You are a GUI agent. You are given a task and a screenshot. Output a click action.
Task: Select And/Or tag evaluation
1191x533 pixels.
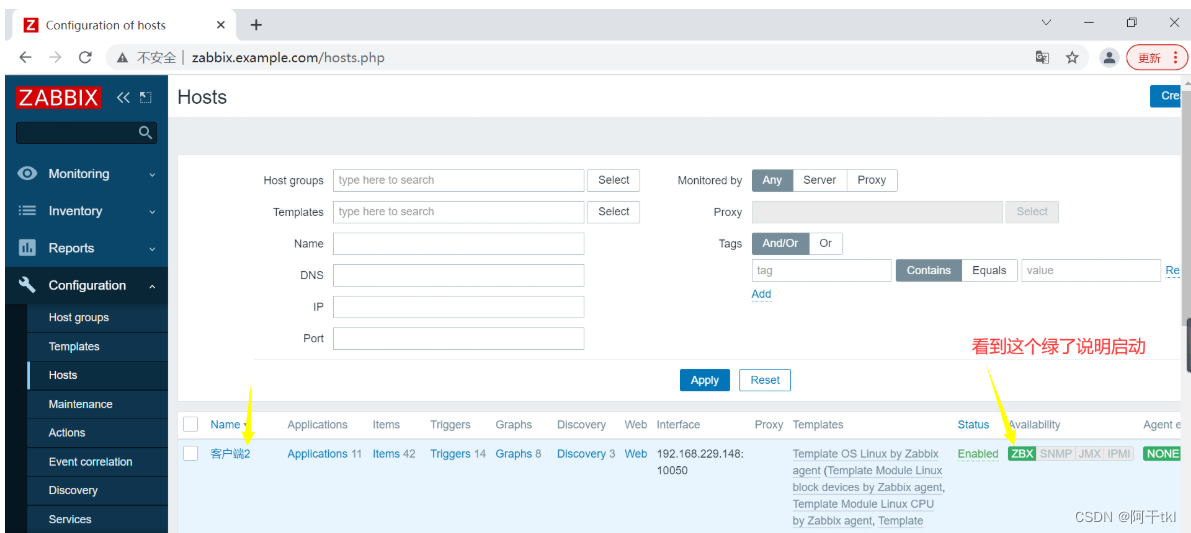click(x=781, y=243)
